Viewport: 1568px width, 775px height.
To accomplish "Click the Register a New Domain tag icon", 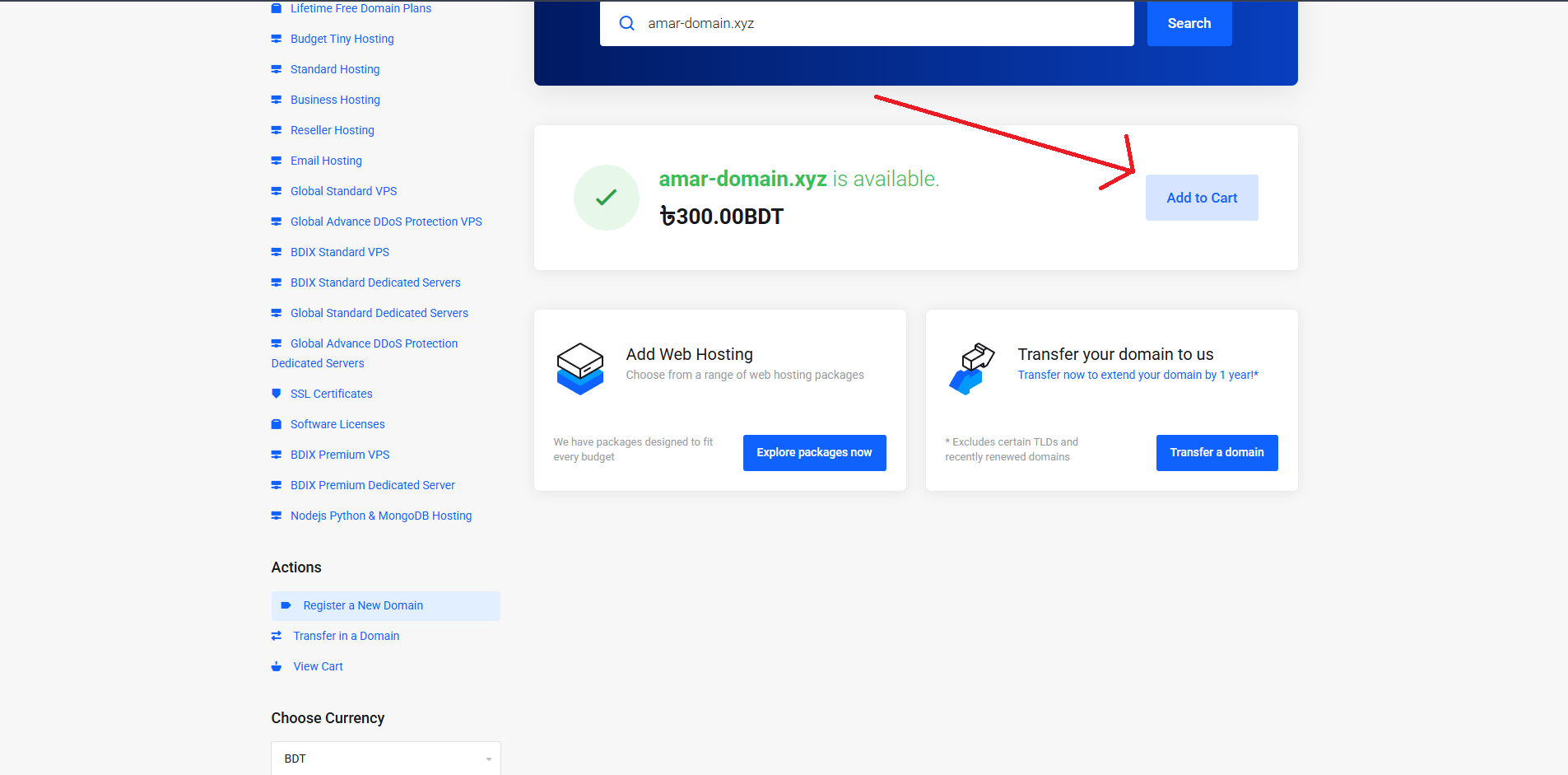I will pyautogui.click(x=286, y=605).
